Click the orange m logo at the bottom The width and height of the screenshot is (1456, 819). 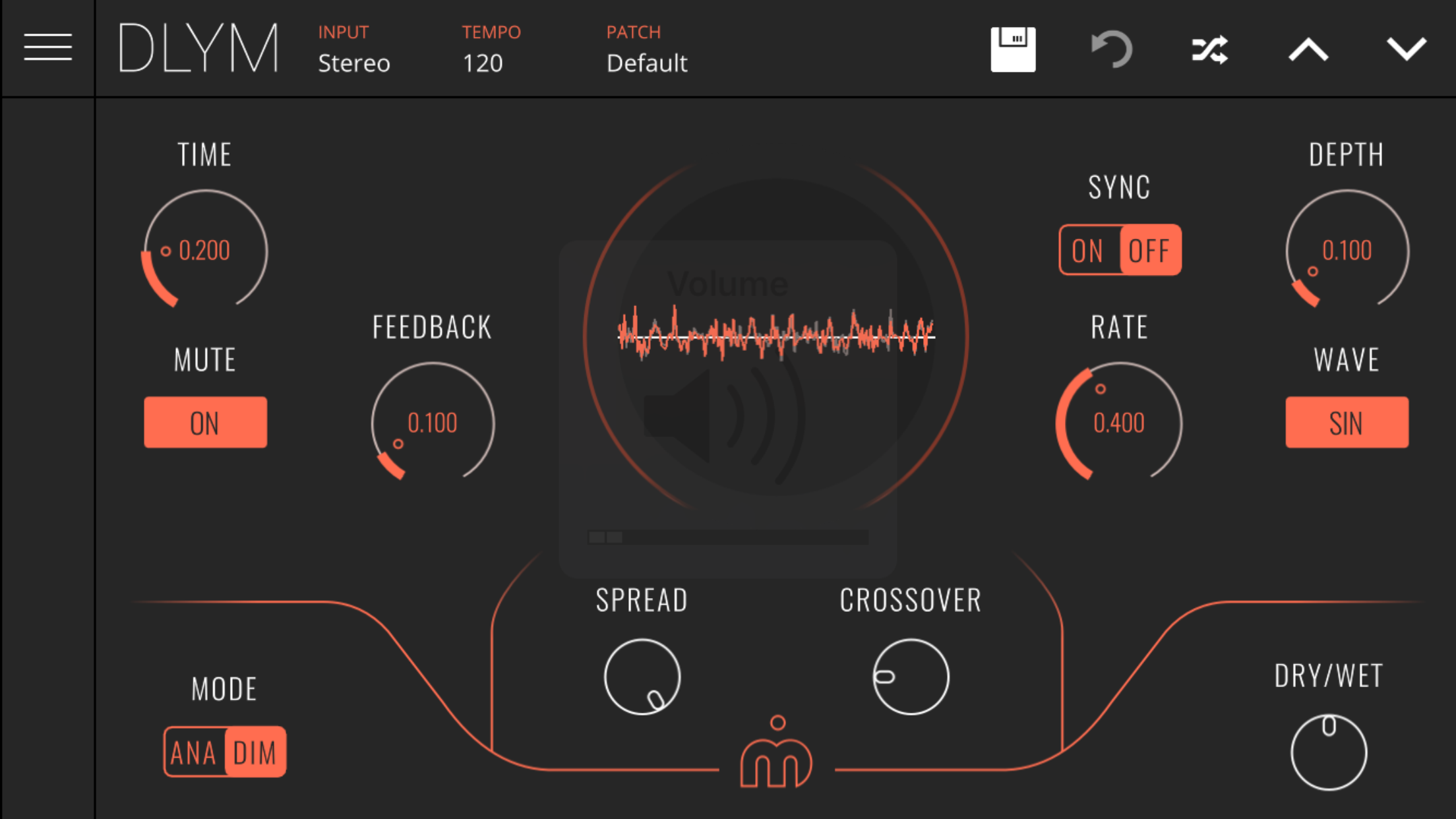click(776, 755)
